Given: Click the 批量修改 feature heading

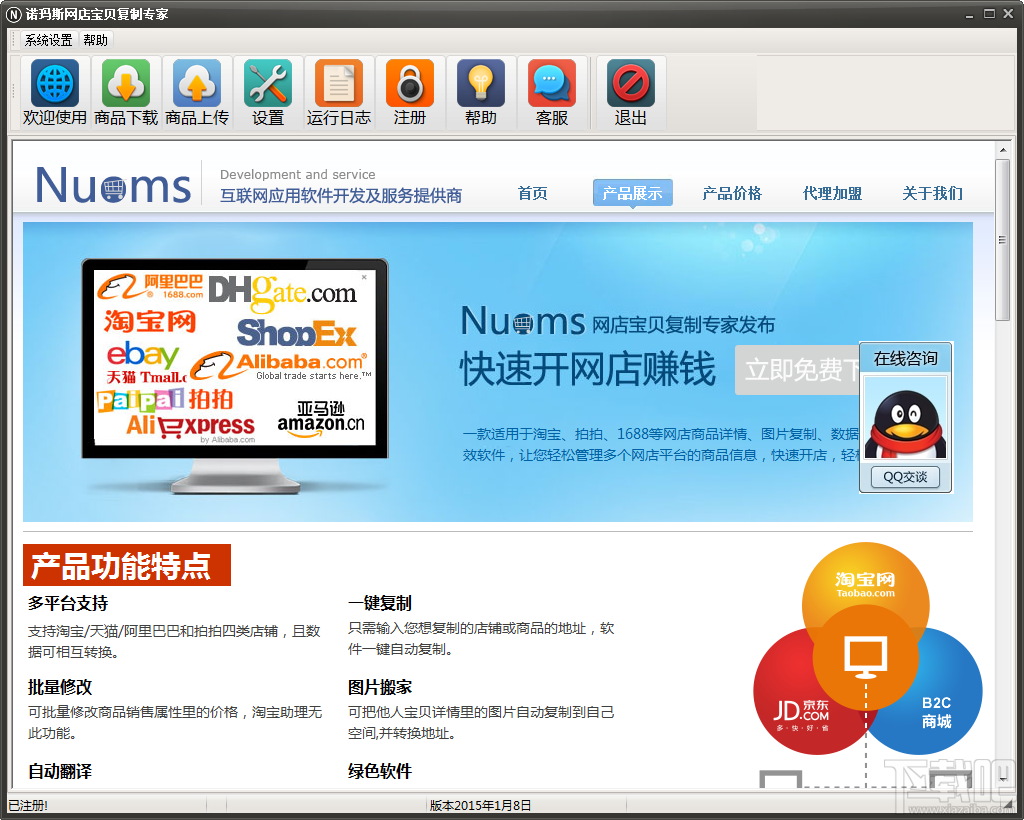Looking at the screenshot, I should click(60, 687).
